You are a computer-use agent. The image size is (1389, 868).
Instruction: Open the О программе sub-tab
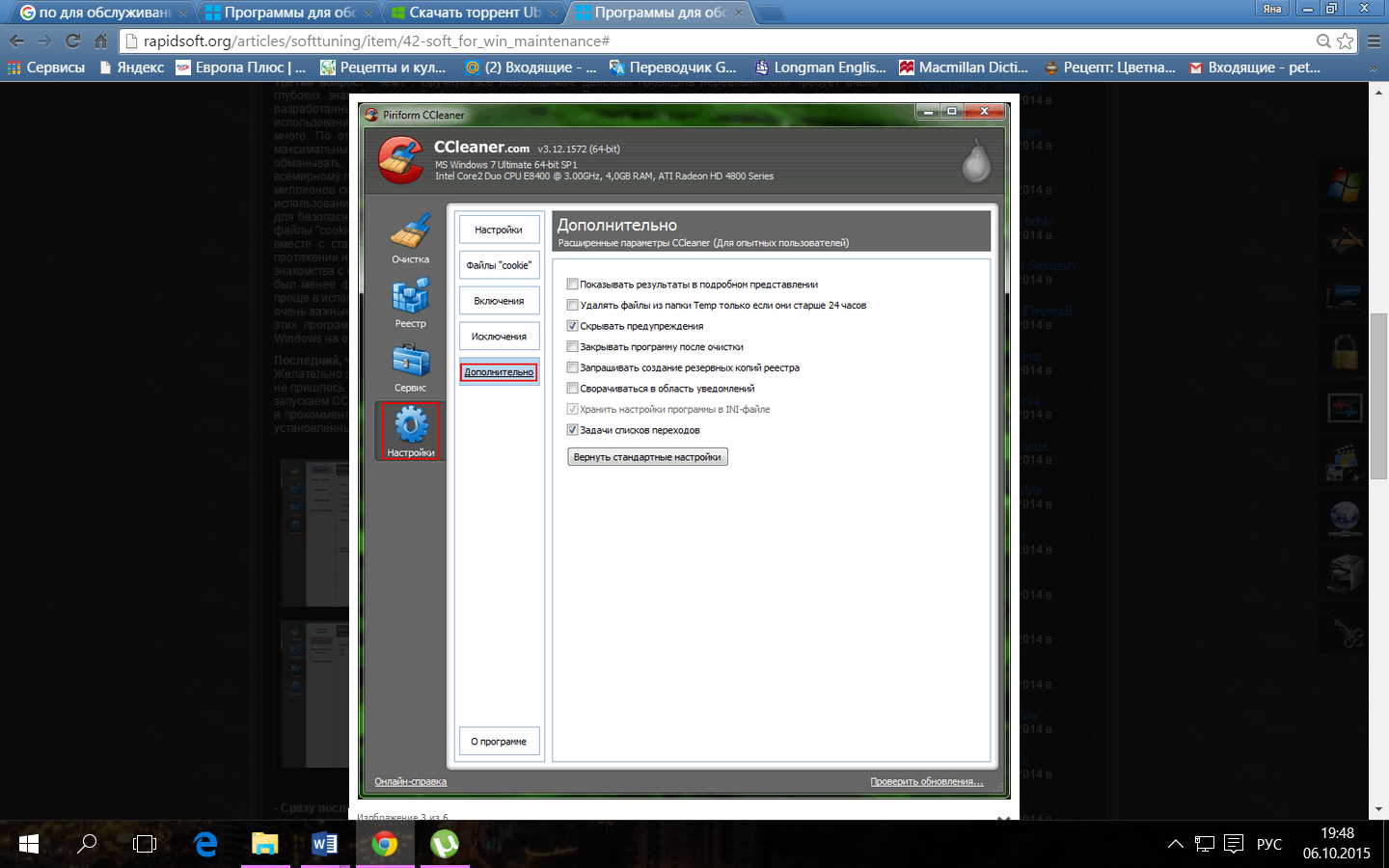[499, 742]
